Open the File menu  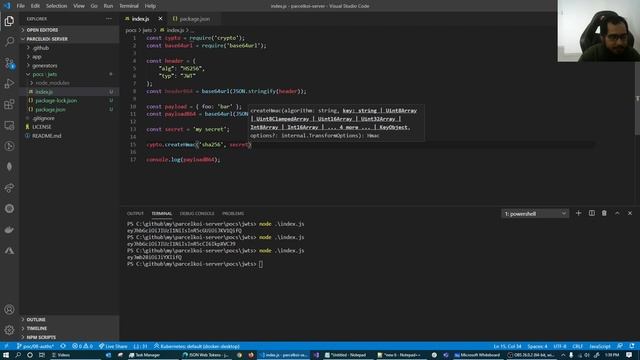[x=20, y=6]
